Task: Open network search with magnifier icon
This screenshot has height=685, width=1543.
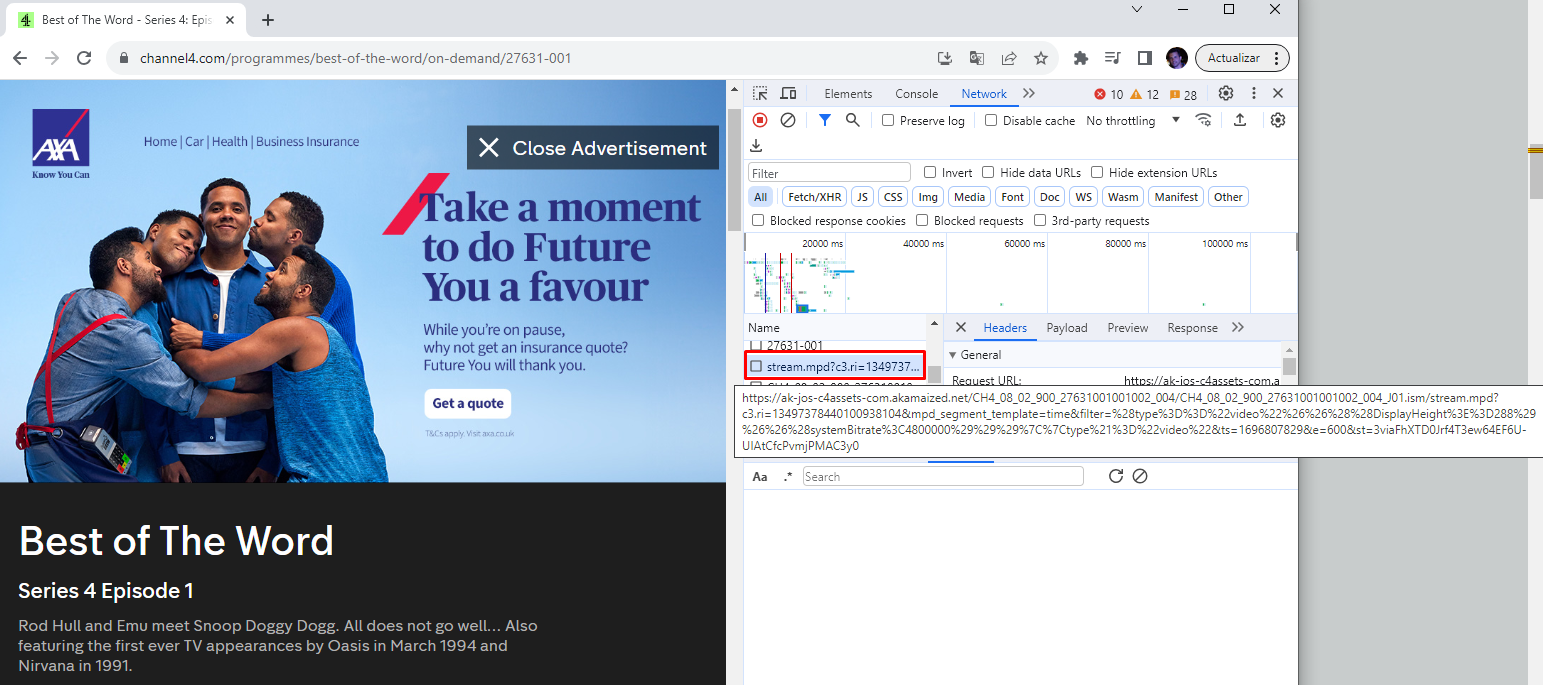Action: [x=852, y=120]
